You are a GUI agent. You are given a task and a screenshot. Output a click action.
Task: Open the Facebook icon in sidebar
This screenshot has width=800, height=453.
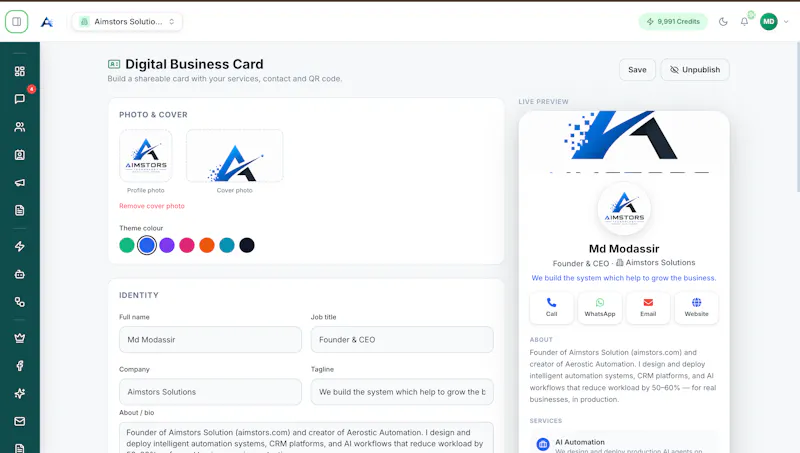(19, 366)
